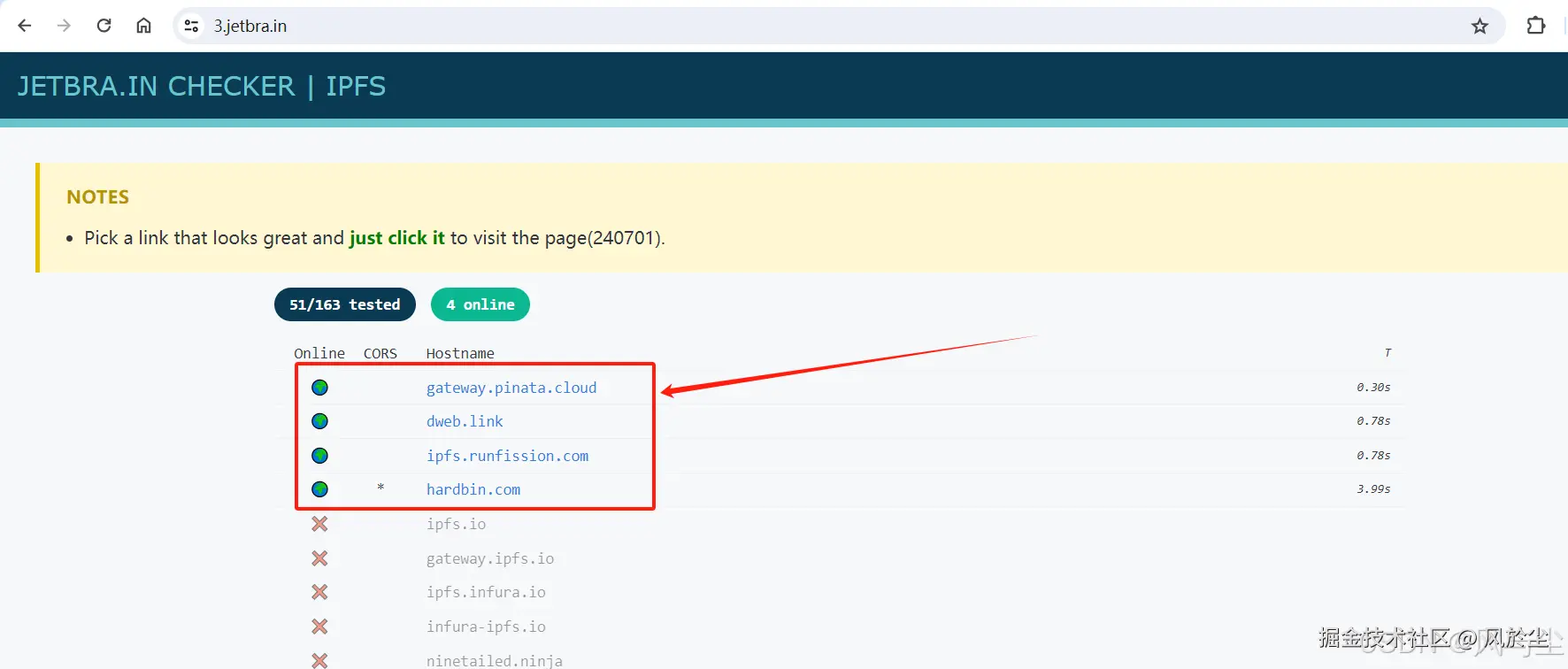Click the offline X icon for ipfs.io
The height and width of the screenshot is (669, 1568).
(320, 524)
